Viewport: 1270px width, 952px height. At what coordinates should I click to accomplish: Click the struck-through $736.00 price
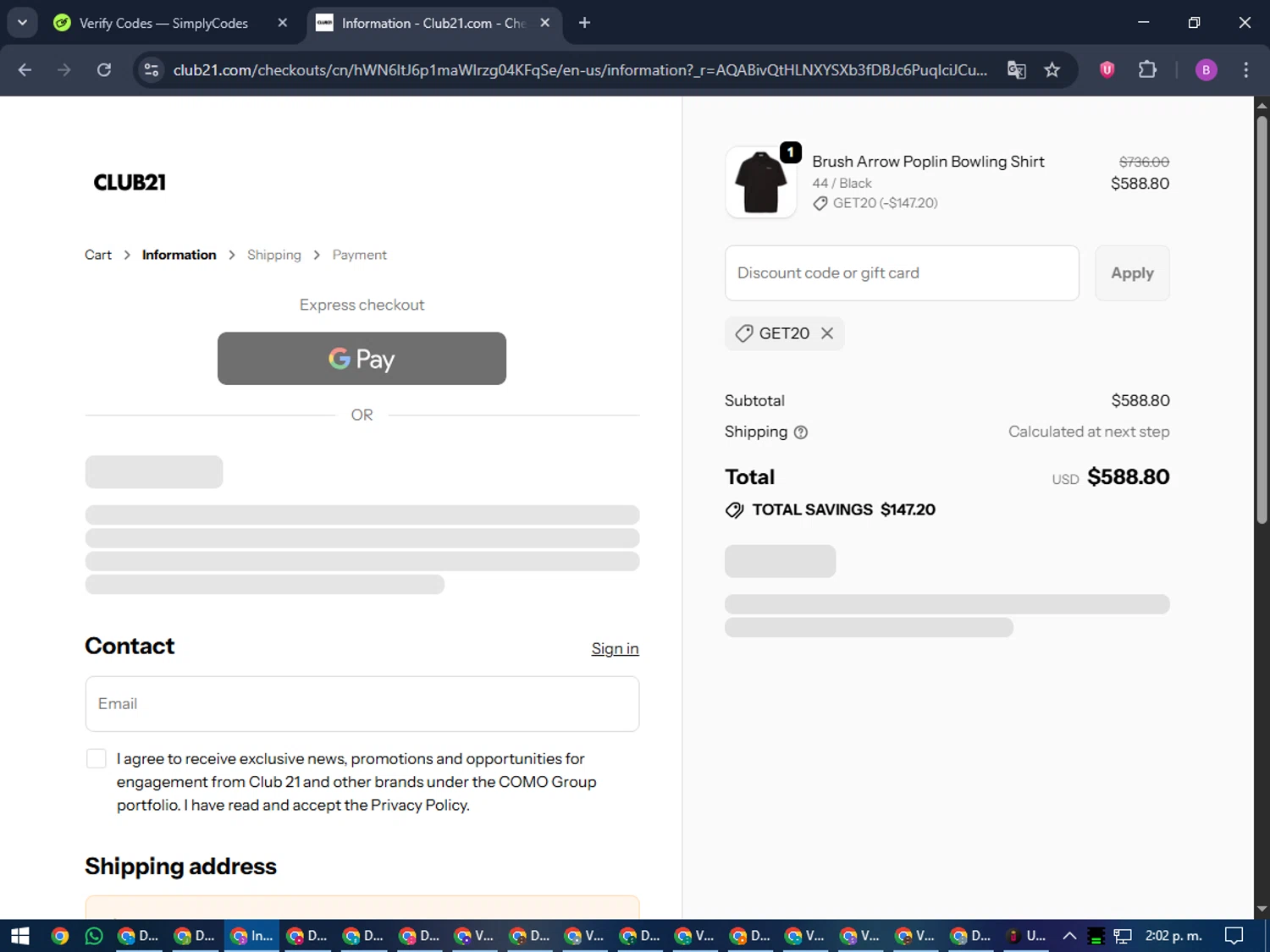tap(1144, 162)
